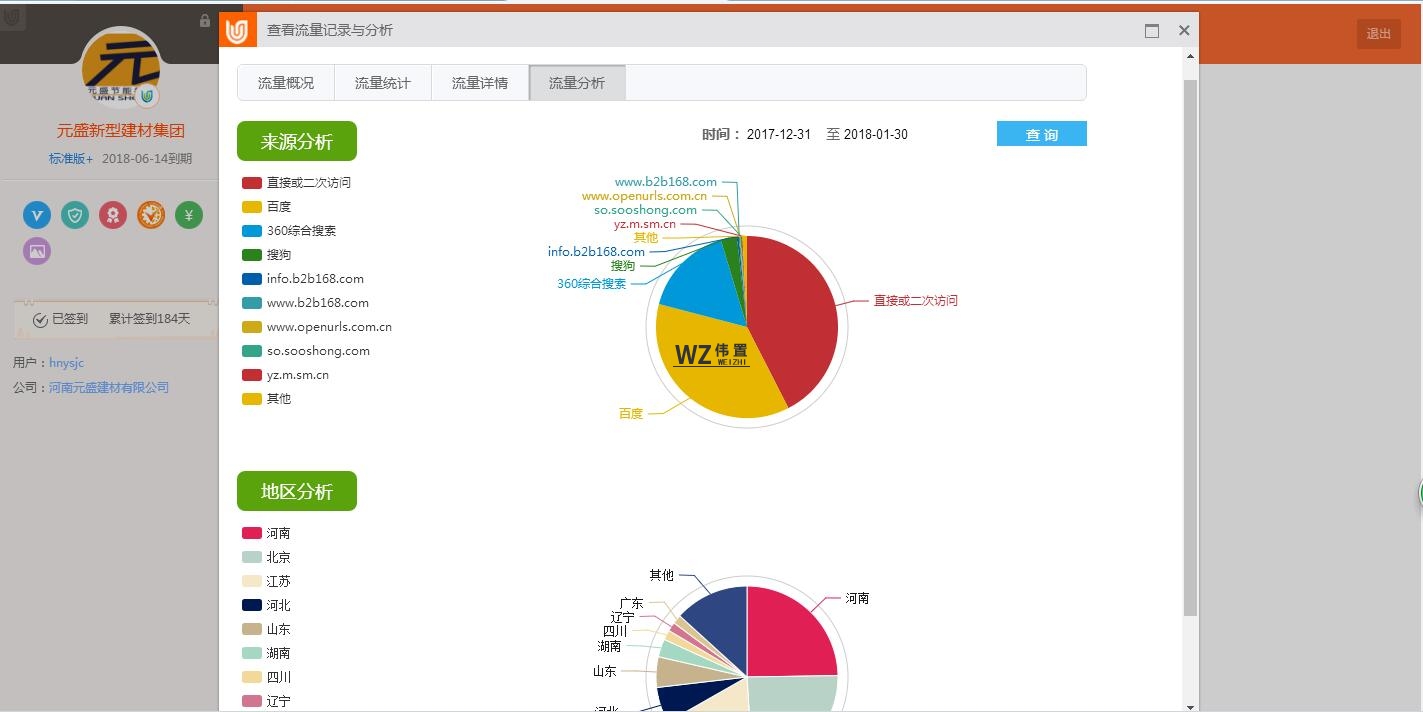The width and height of the screenshot is (1423, 712).
Task: Open the 河南元盛建材有限公司 company link
Action: pyautogui.click(x=109, y=387)
